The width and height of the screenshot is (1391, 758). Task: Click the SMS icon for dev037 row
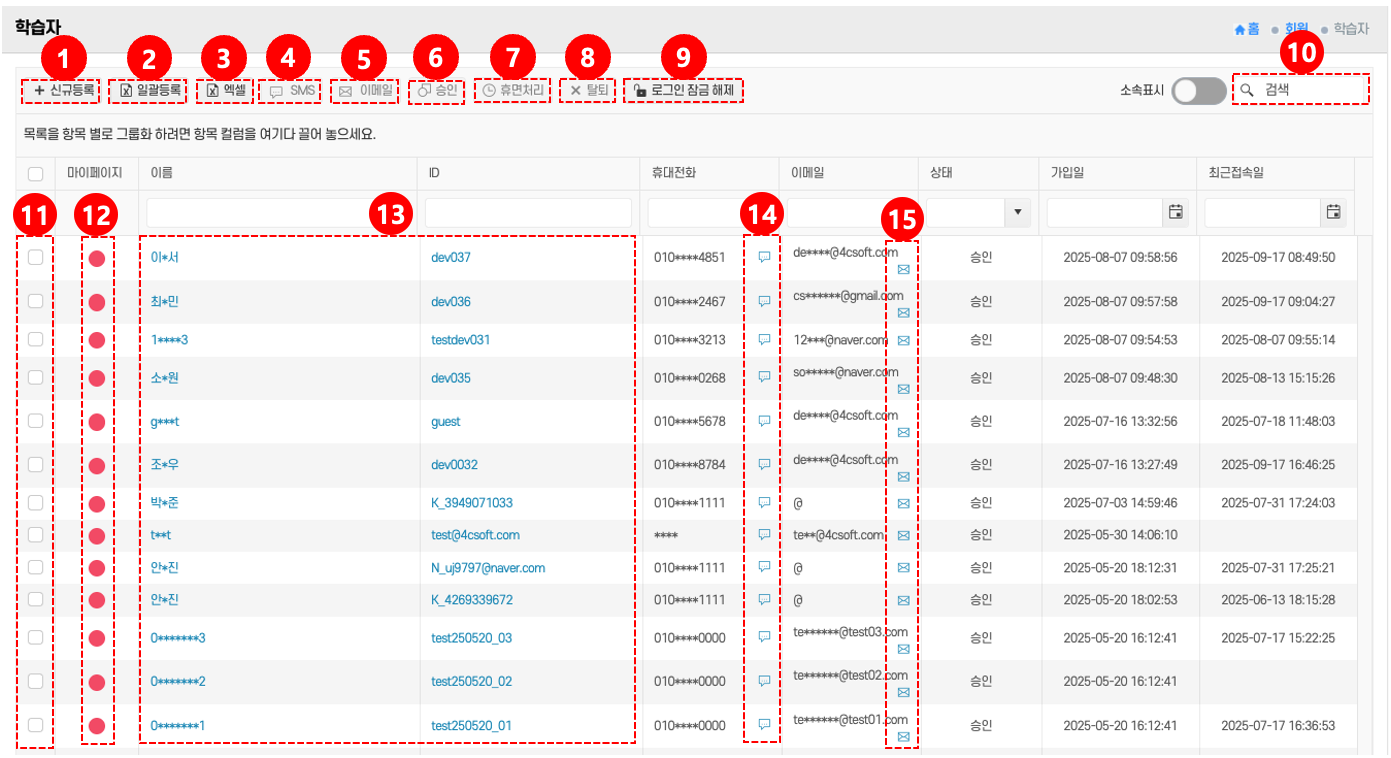764,257
